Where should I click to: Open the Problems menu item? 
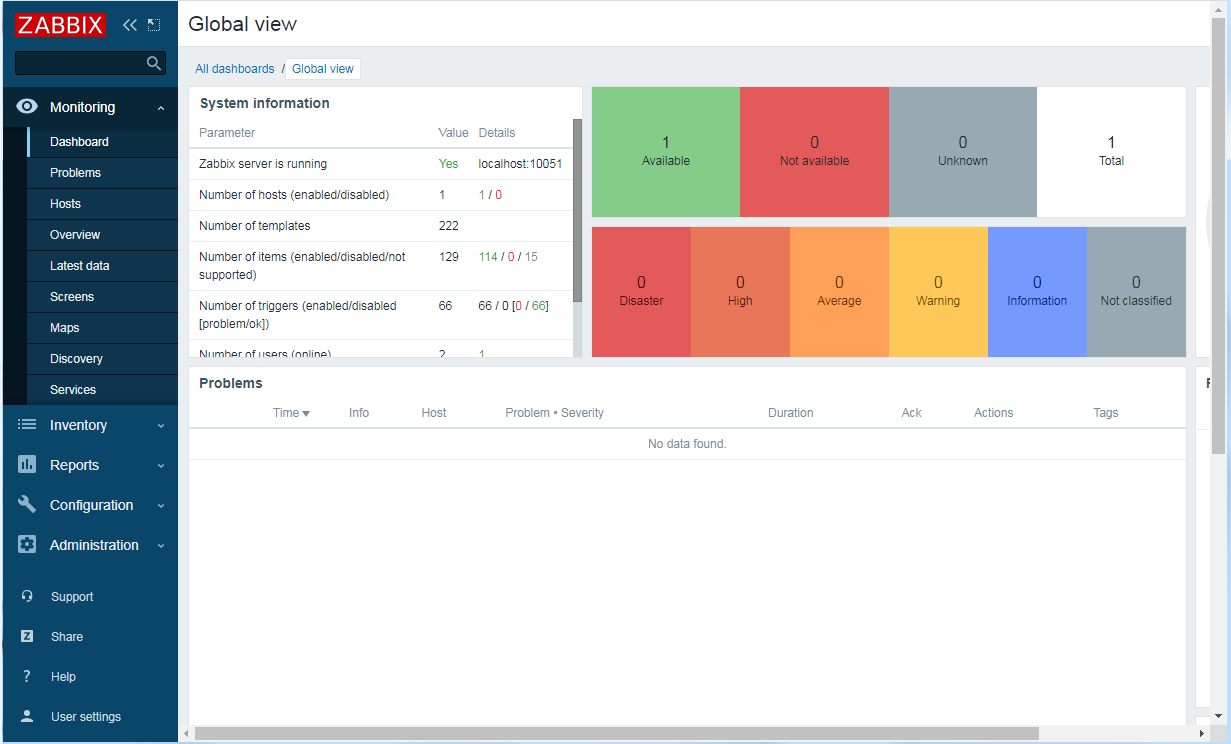pos(75,173)
